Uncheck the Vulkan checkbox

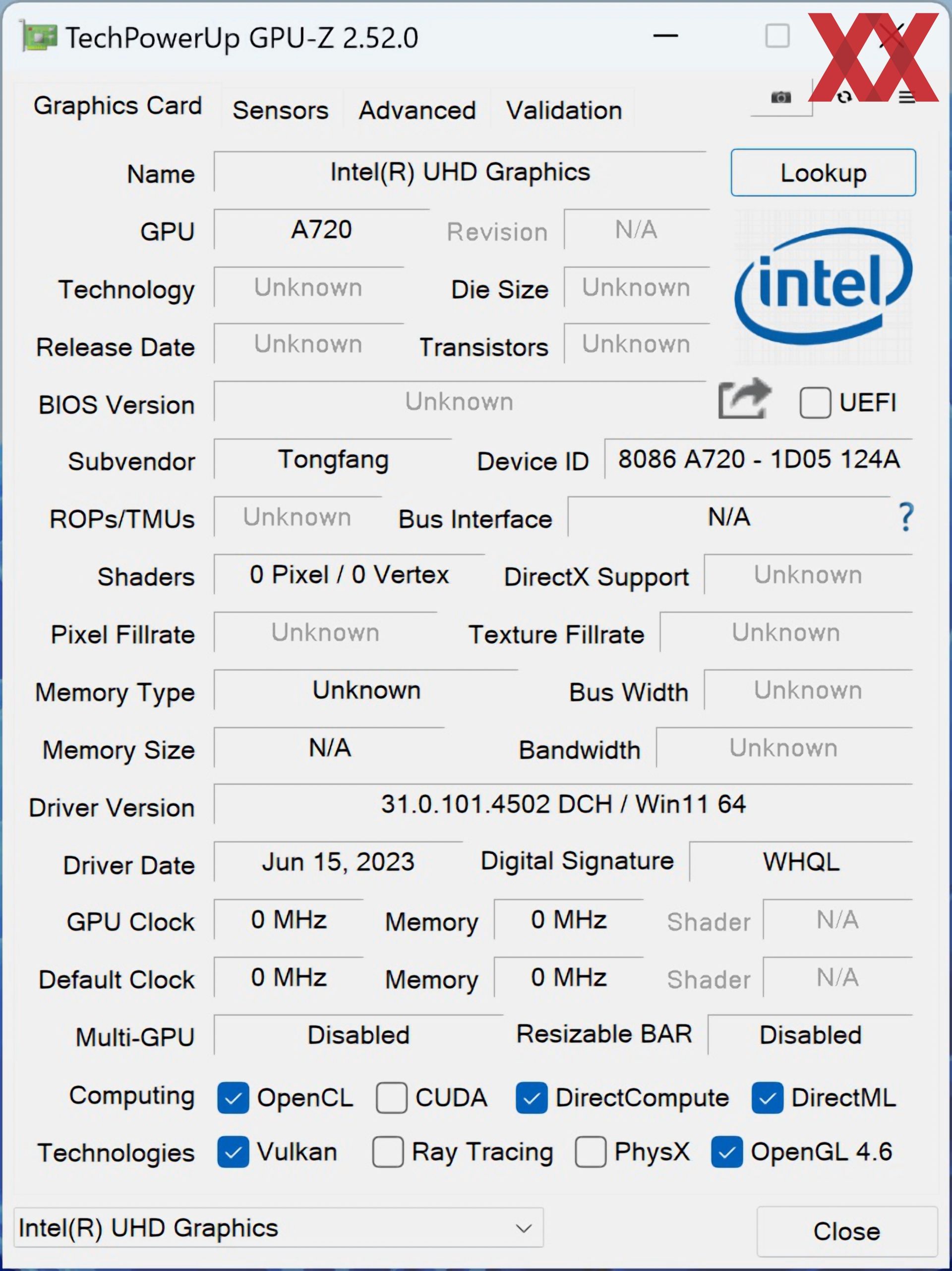(233, 1152)
